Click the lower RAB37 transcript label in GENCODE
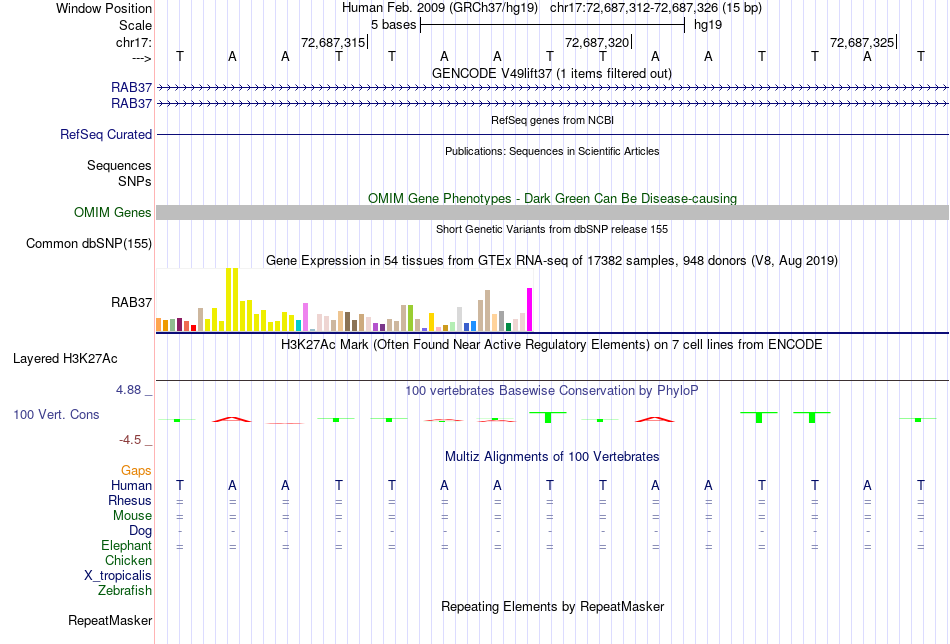Viewport: 950px width, 644px height. coord(131,104)
